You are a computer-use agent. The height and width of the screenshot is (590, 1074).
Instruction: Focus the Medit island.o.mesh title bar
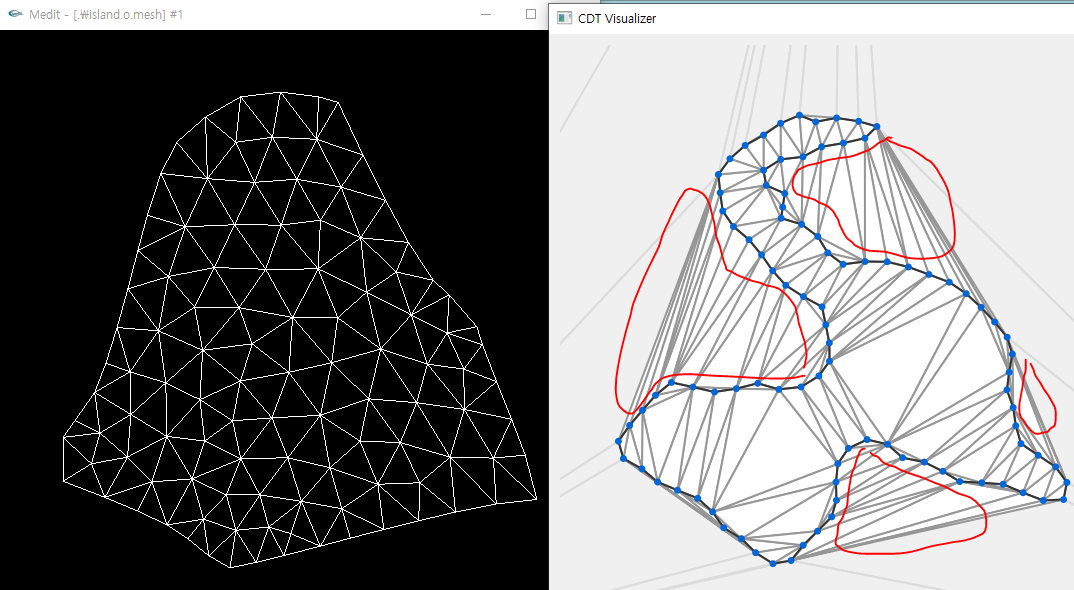[x=250, y=15]
